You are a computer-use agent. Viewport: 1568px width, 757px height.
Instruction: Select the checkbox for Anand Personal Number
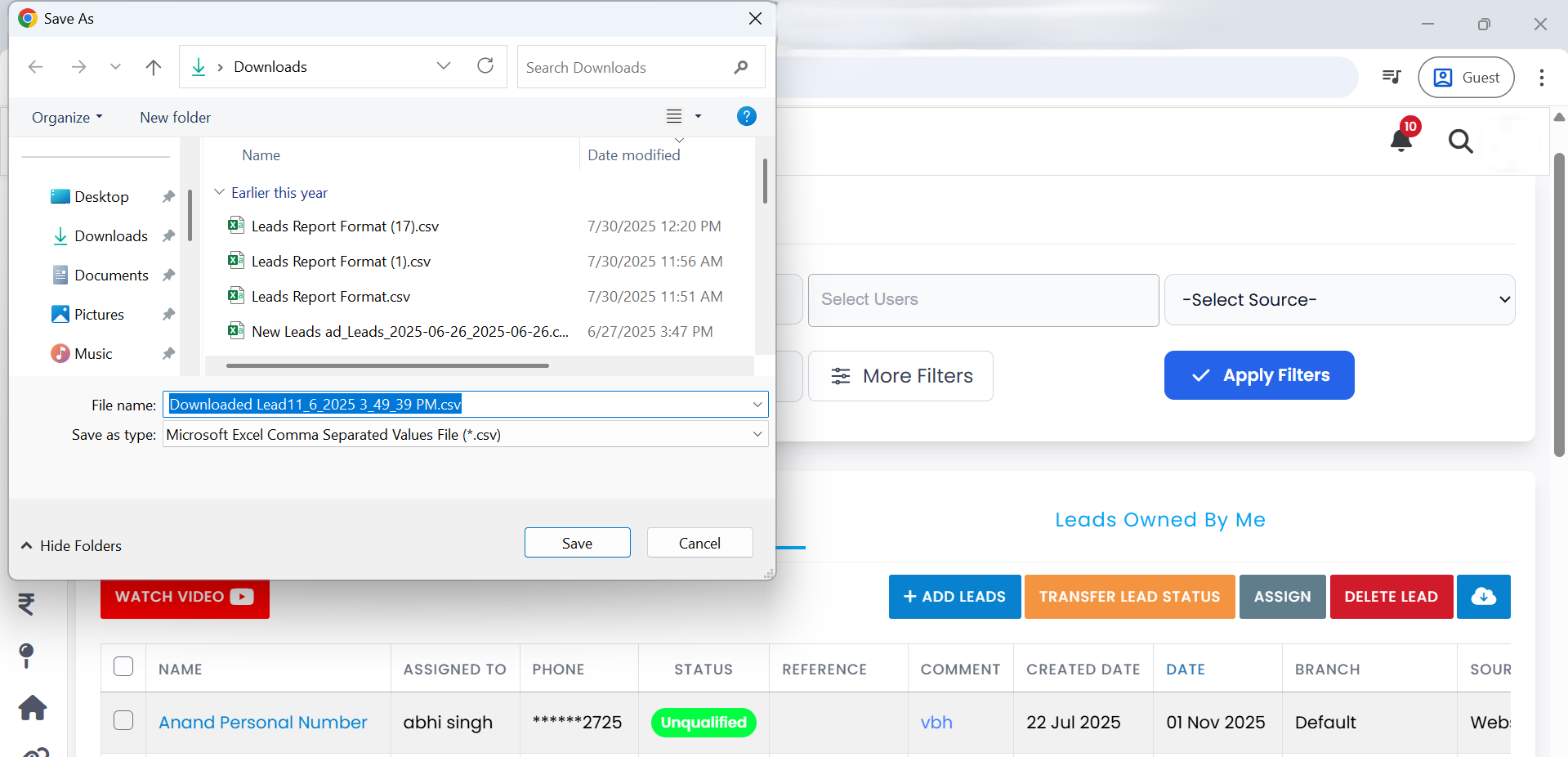tap(123, 721)
